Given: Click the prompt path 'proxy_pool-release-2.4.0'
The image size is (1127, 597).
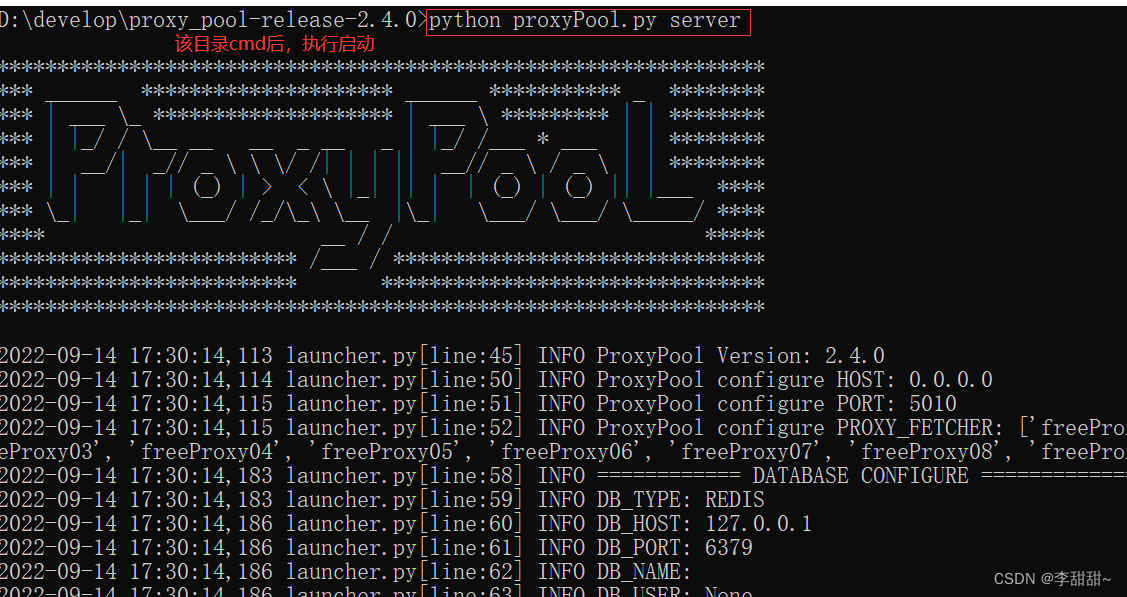Looking at the screenshot, I should (x=272, y=21).
